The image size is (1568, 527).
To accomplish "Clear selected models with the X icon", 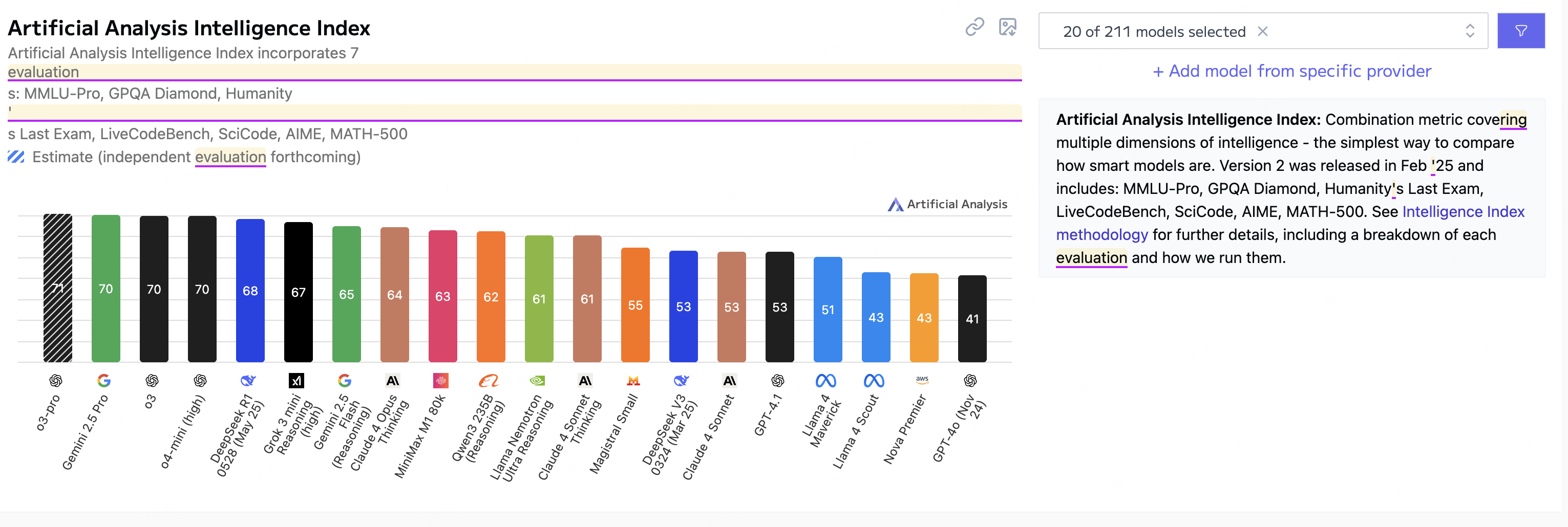I will pyautogui.click(x=1262, y=31).
